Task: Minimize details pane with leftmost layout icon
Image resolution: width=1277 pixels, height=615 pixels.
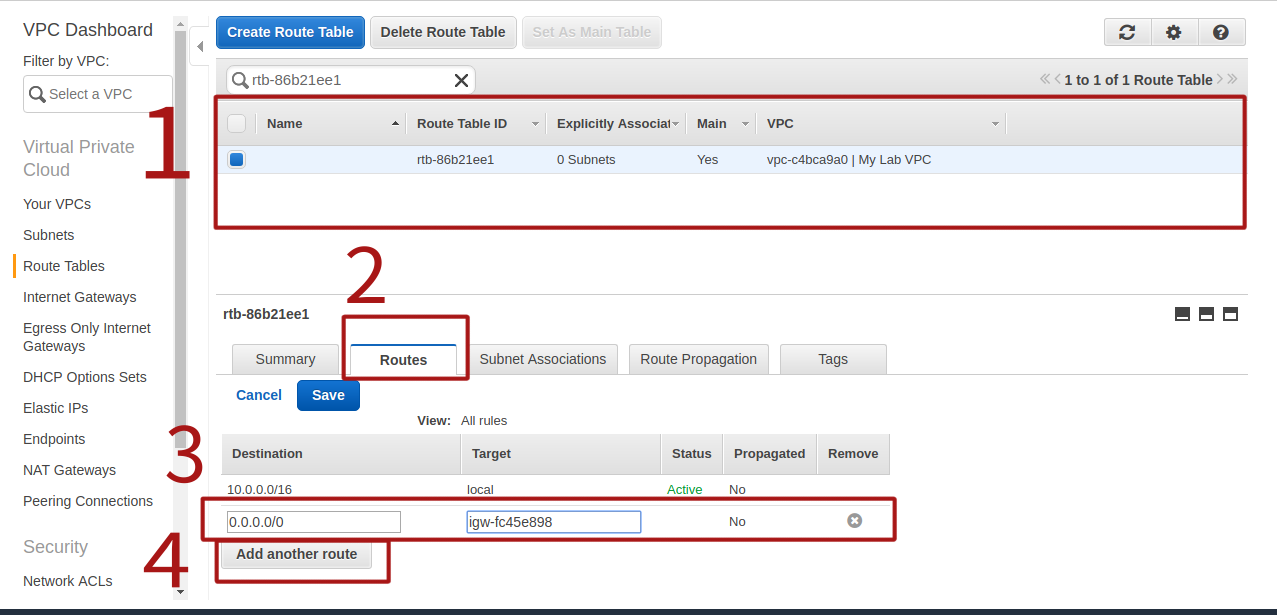Action: [1182, 314]
